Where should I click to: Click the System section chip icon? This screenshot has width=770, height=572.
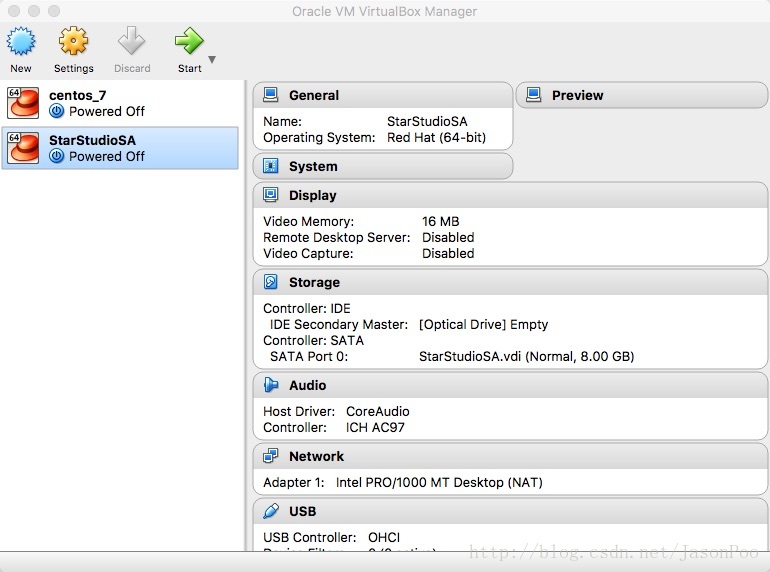pos(271,166)
